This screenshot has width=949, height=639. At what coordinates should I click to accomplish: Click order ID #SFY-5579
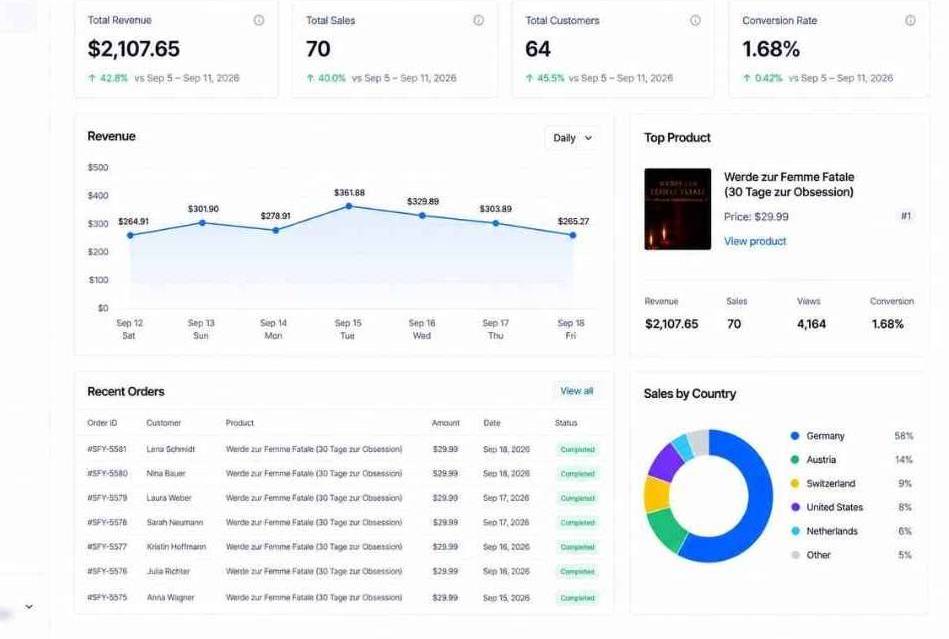(107, 498)
